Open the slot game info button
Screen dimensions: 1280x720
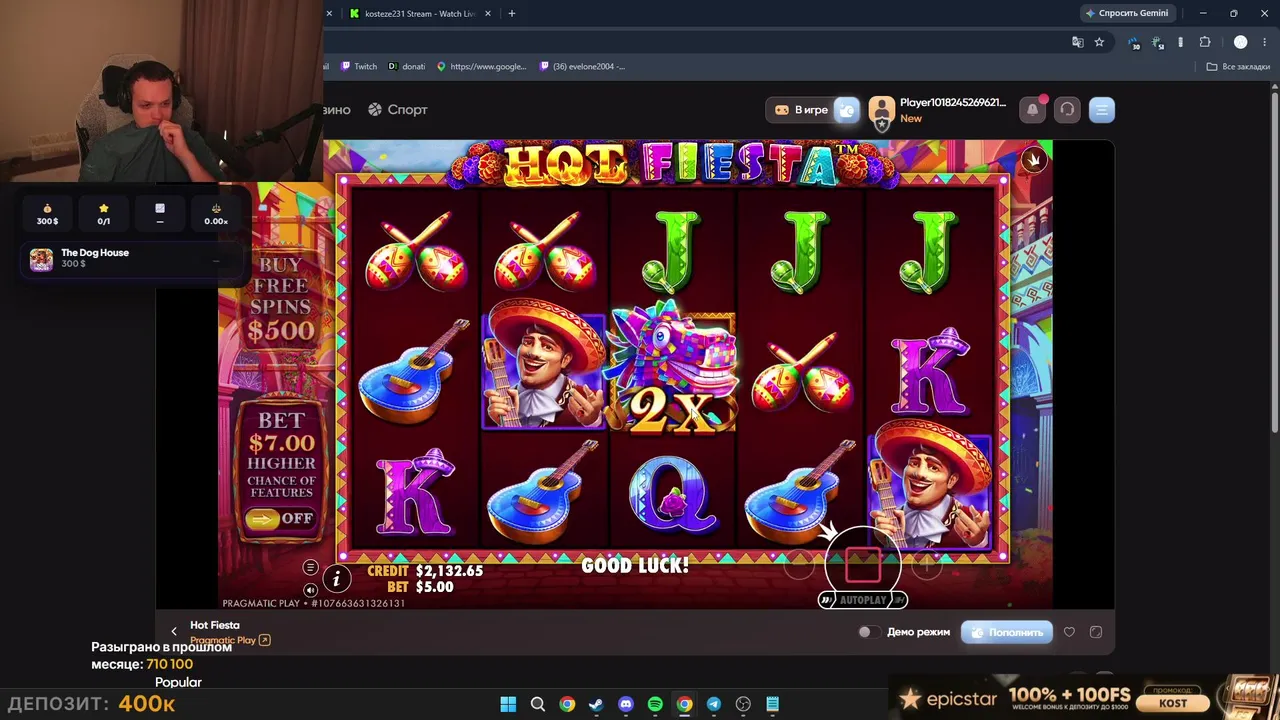[x=337, y=578]
